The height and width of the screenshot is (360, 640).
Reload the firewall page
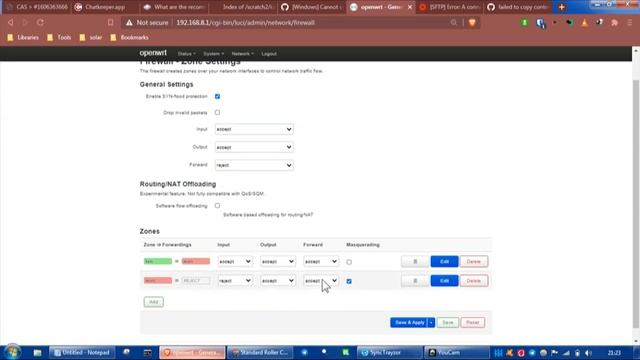(40, 22)
